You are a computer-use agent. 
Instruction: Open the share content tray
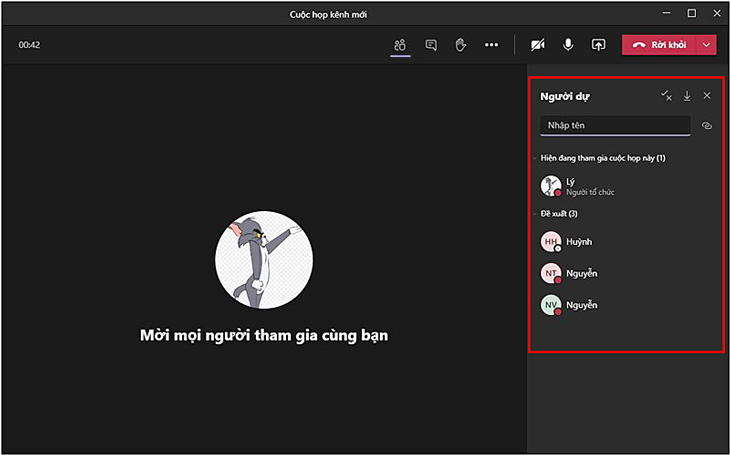coord(598,45)
